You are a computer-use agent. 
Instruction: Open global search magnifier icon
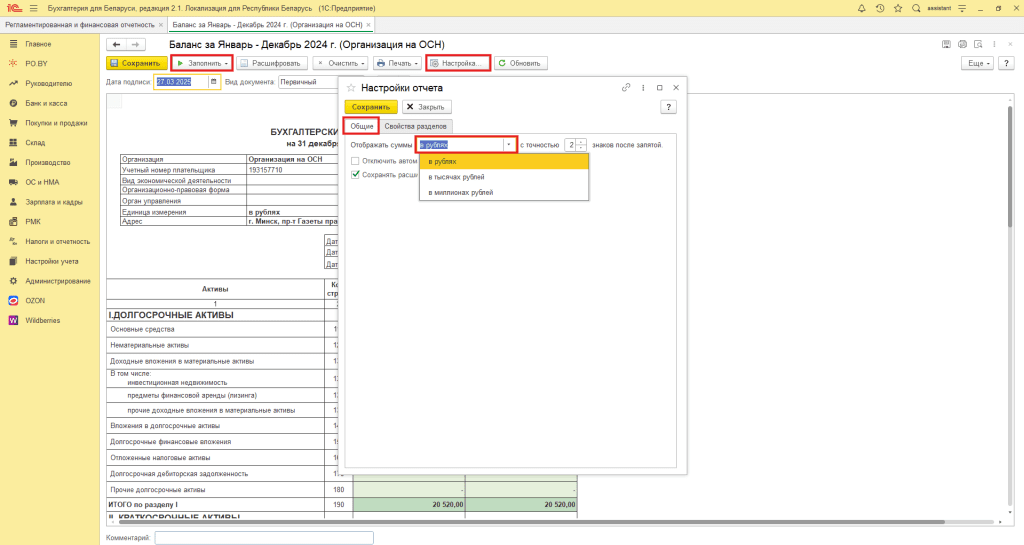click(916, 8)
